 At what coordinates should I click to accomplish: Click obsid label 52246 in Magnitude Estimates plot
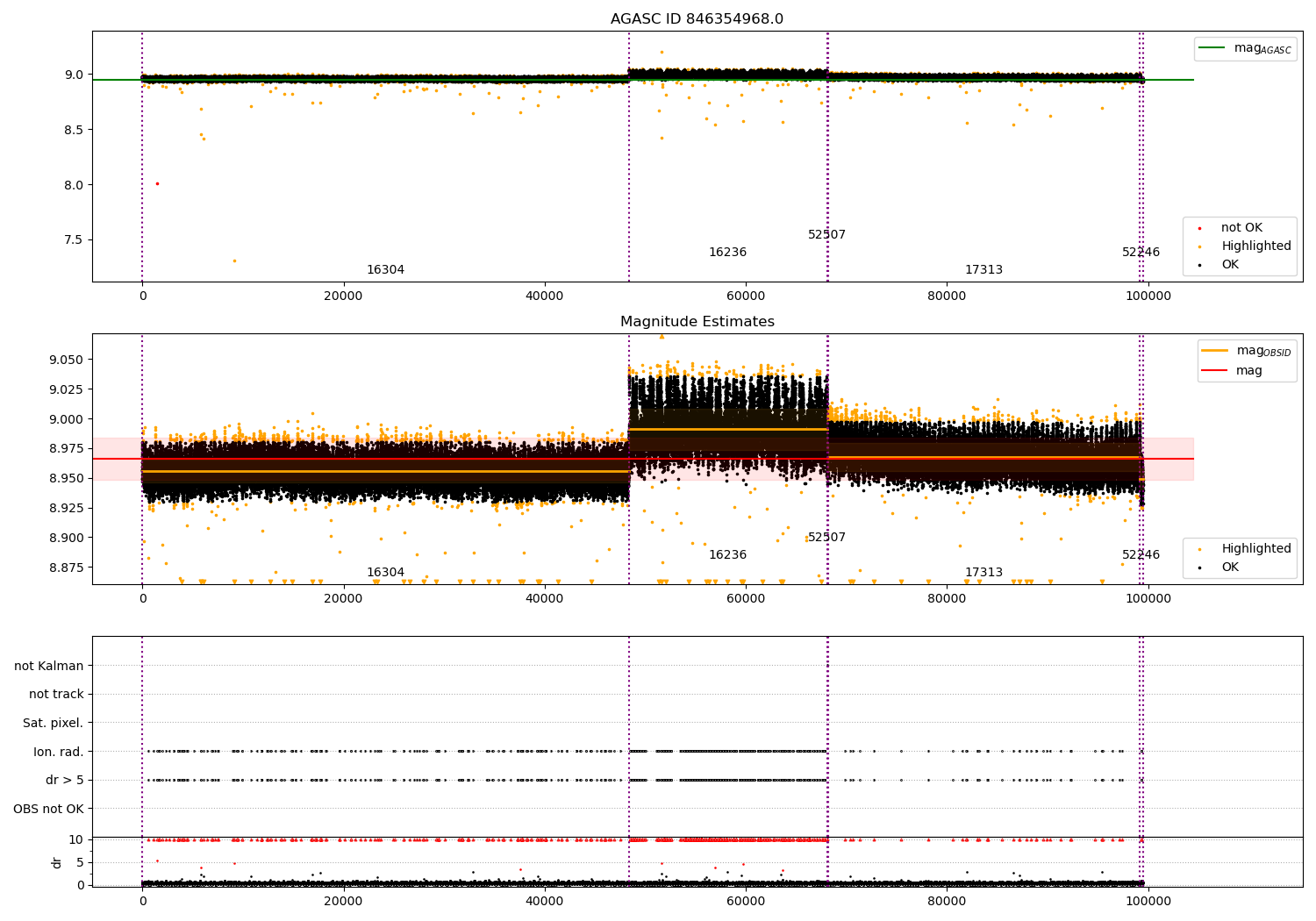click(1141, 555)
